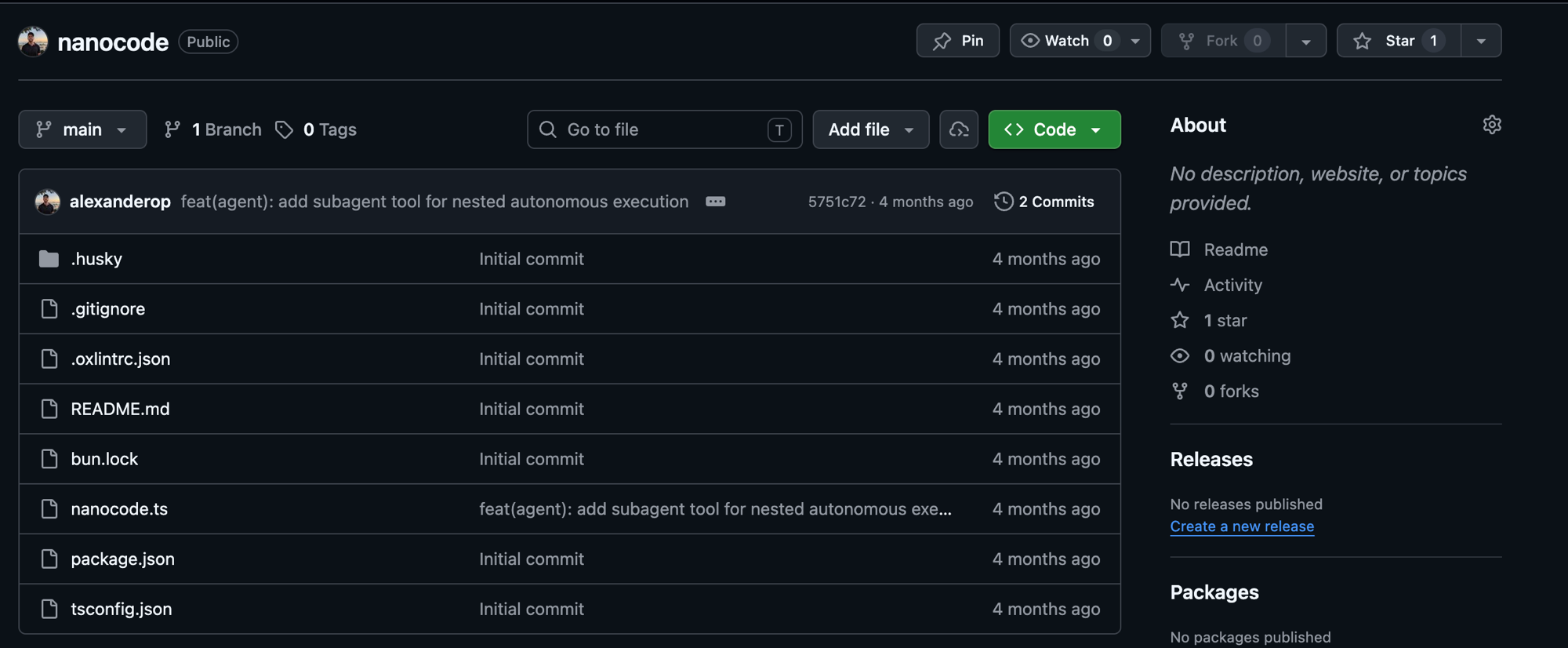Screen dimensions: 1568x648
Task: Open Initial commit message on .husky row
Action: pyautogui.click(x=532, y=259)
